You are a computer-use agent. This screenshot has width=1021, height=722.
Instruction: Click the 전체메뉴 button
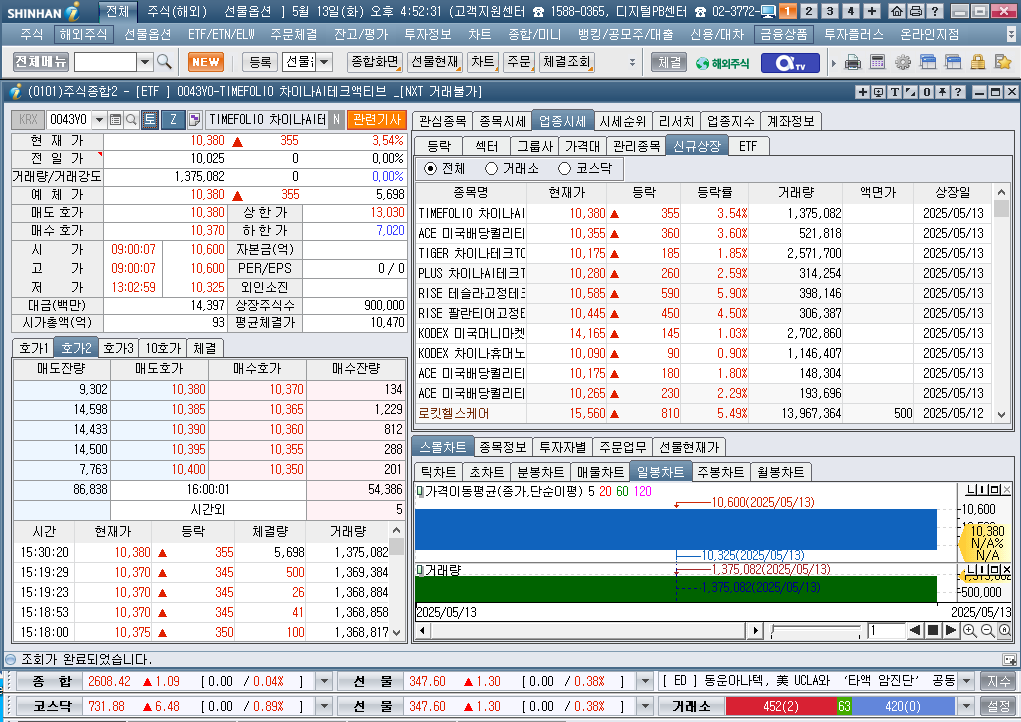click(40, 62)
